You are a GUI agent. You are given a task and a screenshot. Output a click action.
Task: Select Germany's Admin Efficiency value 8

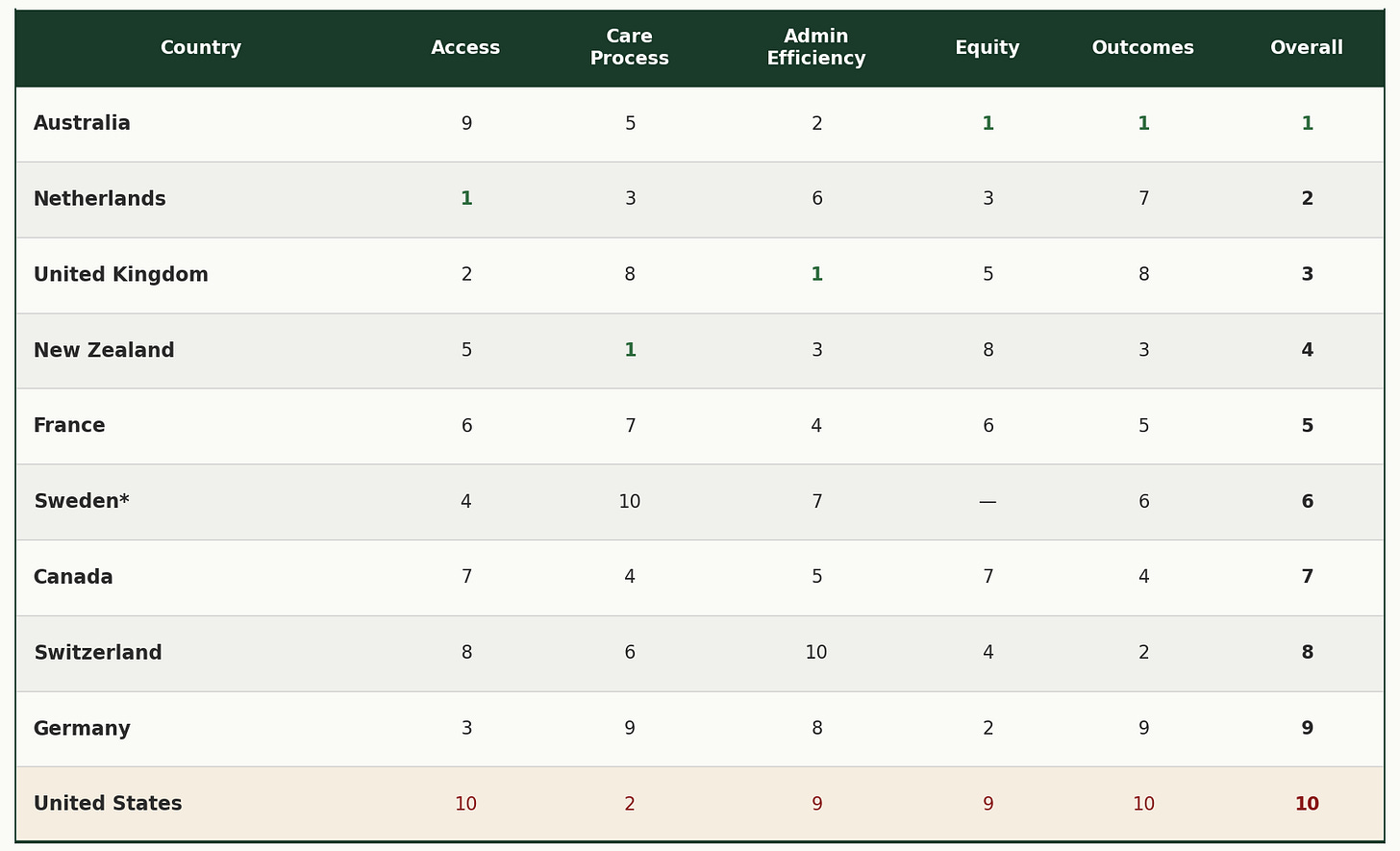(x=816, y=729)
